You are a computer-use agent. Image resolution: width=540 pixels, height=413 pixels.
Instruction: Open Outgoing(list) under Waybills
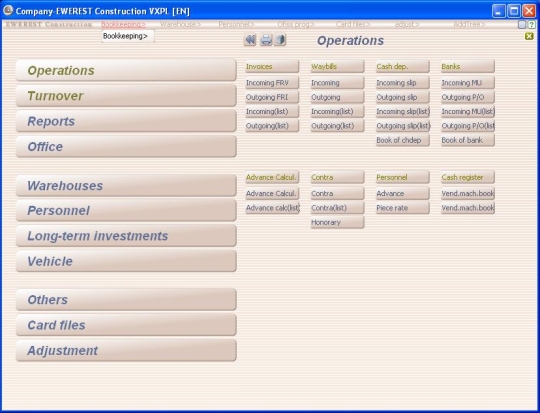337,126
